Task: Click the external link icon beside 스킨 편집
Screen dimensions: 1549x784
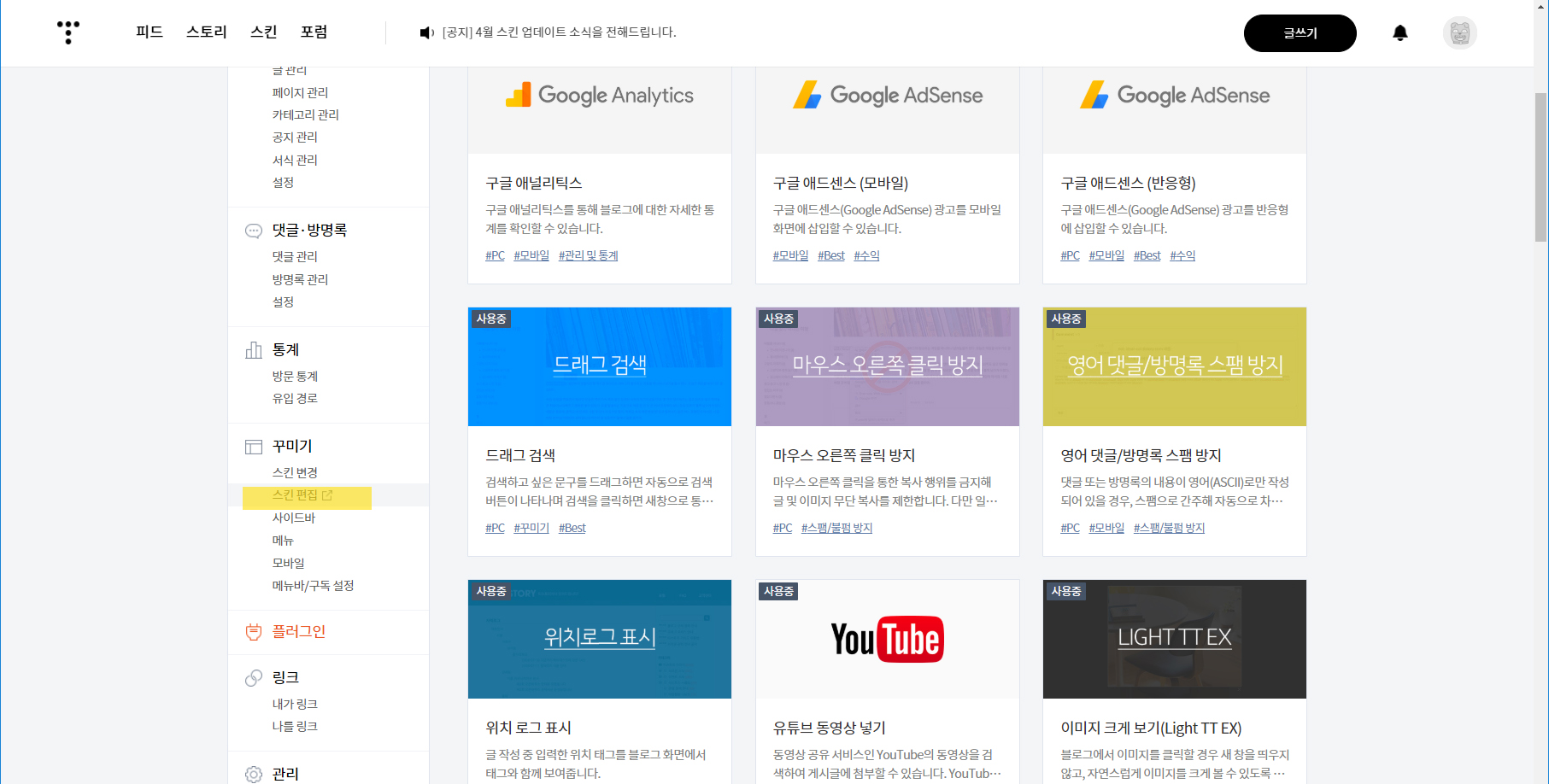Action: pos(327,495)
